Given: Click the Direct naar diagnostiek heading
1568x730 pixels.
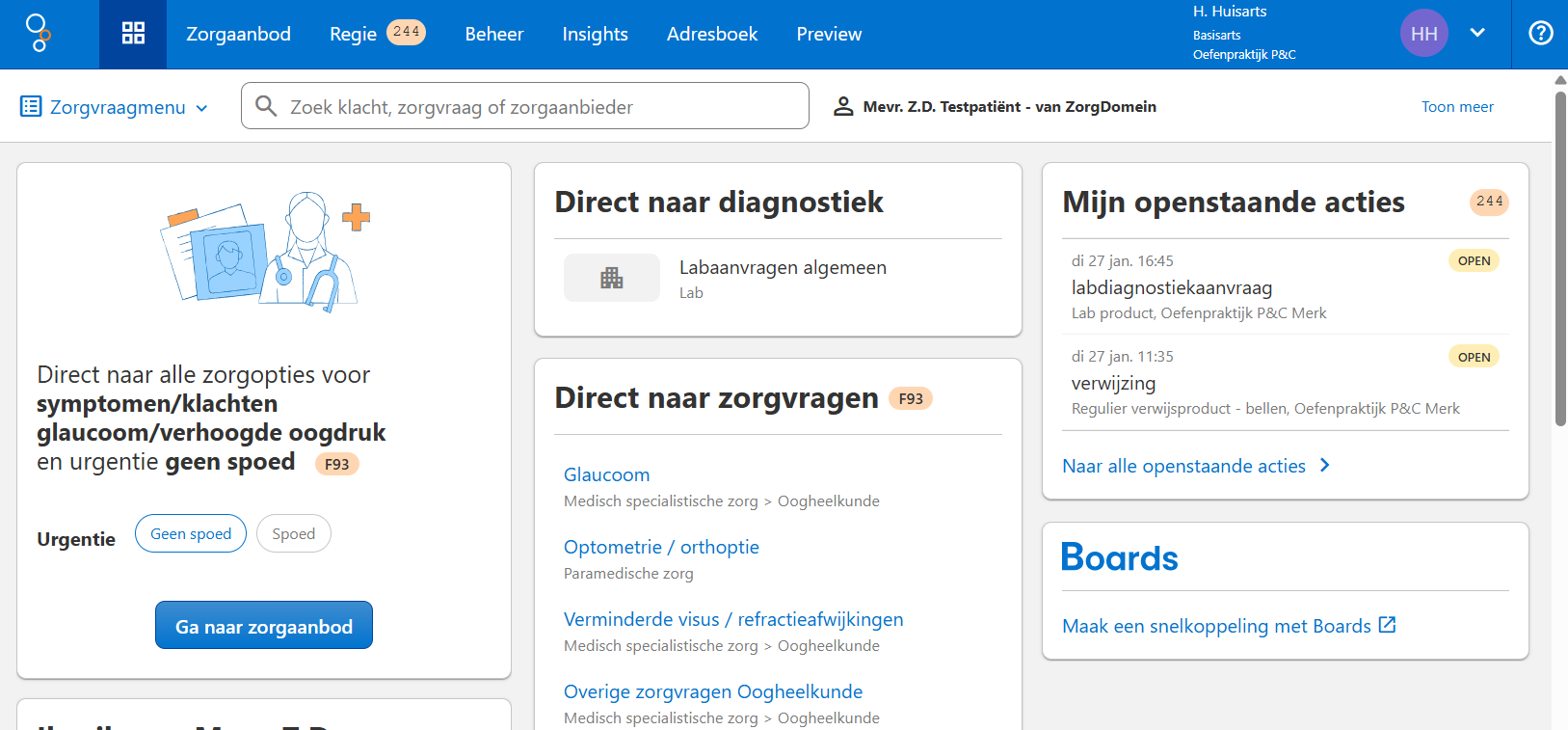Looking at the screenshot, I should pos(719,202).
